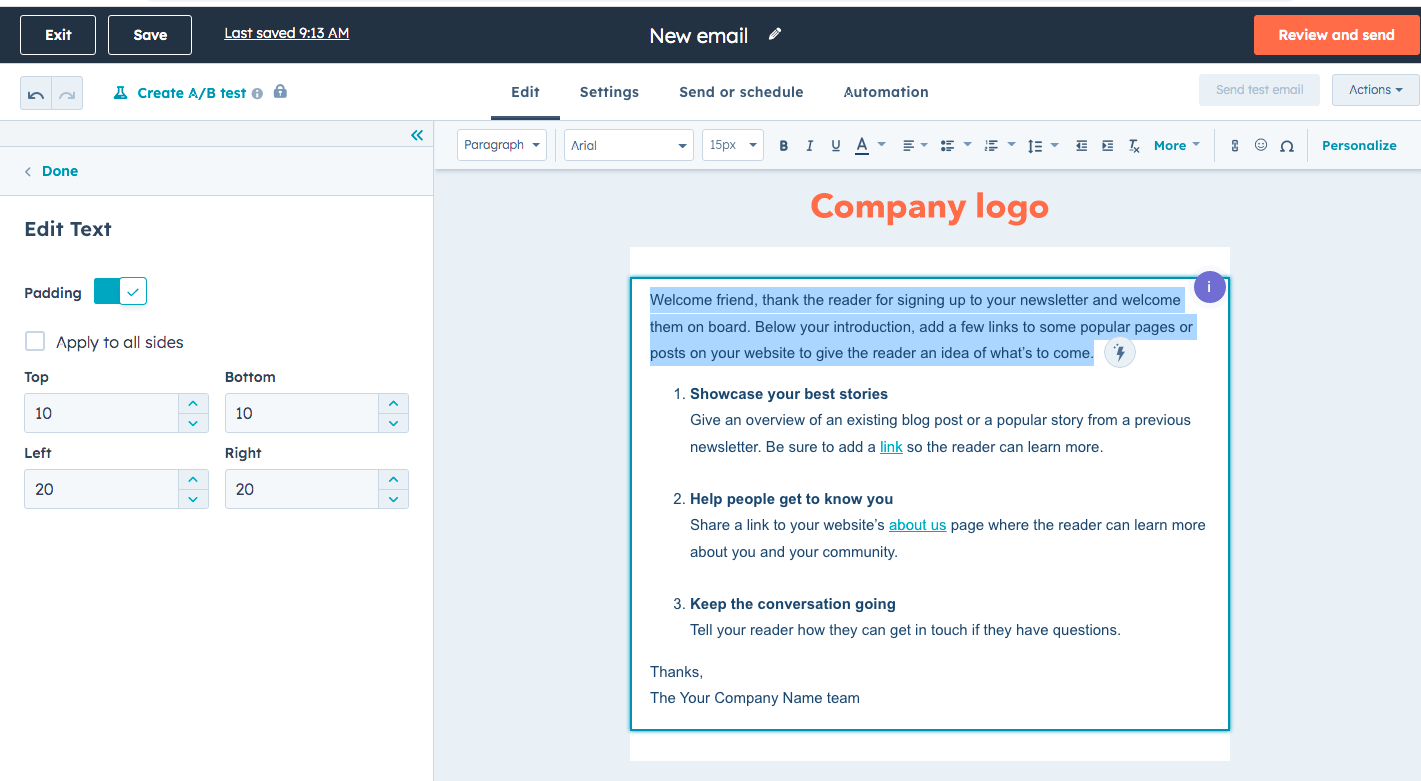This screenshot has width=1421, height=781.
Task: Open the Send or schedule tab
Action: pos(741,92)
